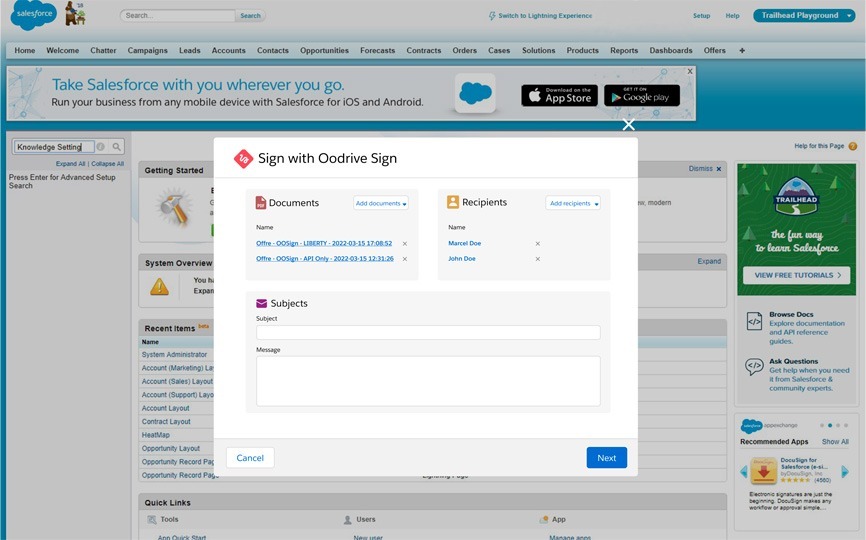Open the System Administrator recent item
Image resolution: width=866 pixels, height=540 pixels.
click(174, 354)
